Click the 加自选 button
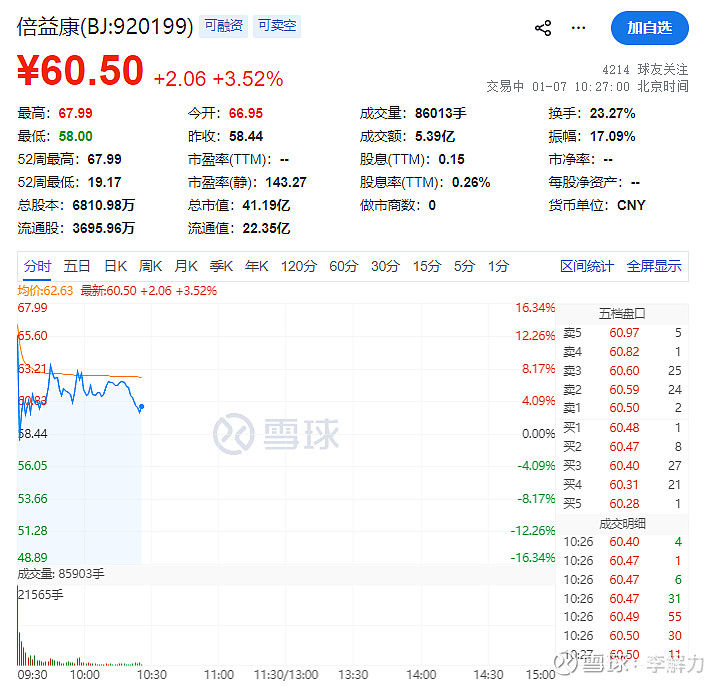The height and width of the screenshot is (686, 726). click(x=650, y=28)
